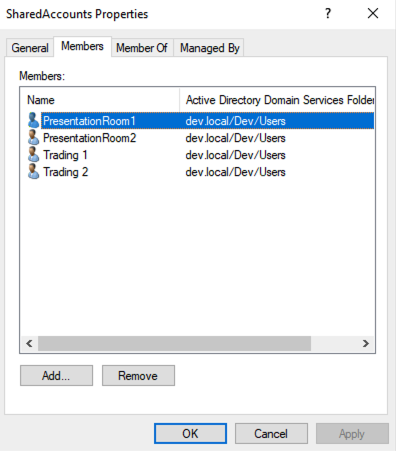Click the scroll right arrow

click(366, 343)
